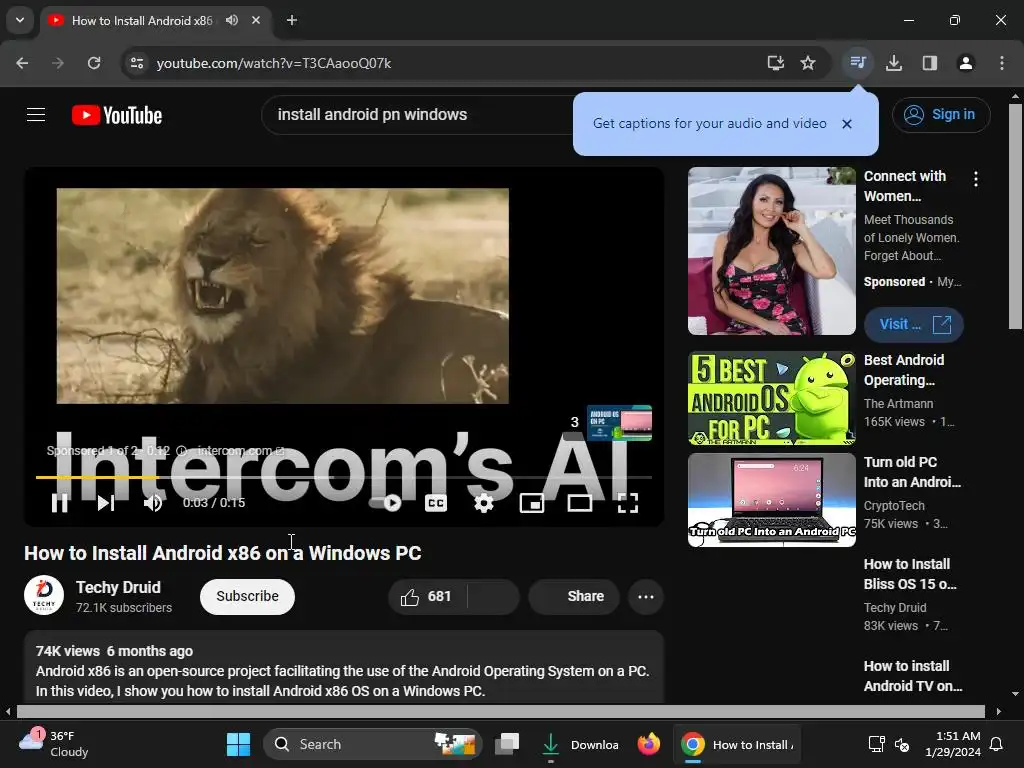Click Sign in button

pos(941,115)
